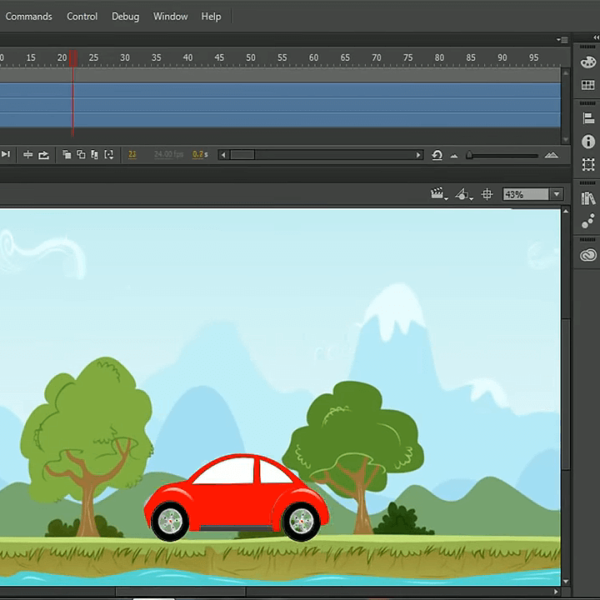This screenshot has width=600, height=600.
Task: Toggle Onion Skin in timeline controls
Action: point(67,155)
